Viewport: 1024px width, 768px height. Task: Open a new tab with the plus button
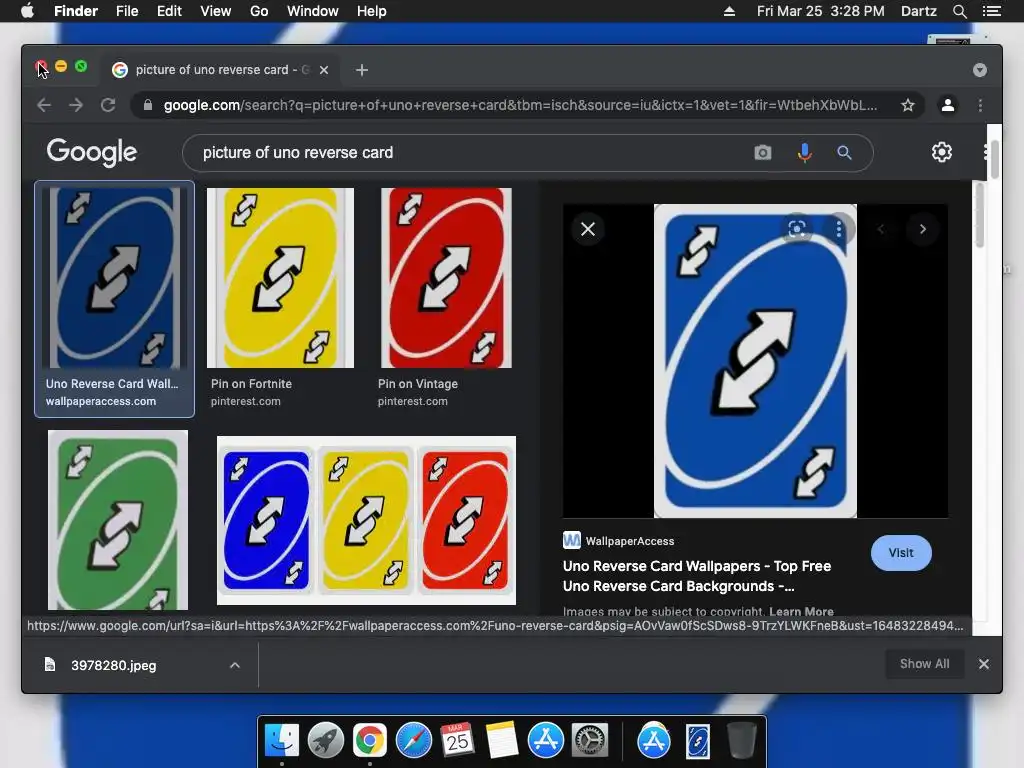click(x=362, y=70)
